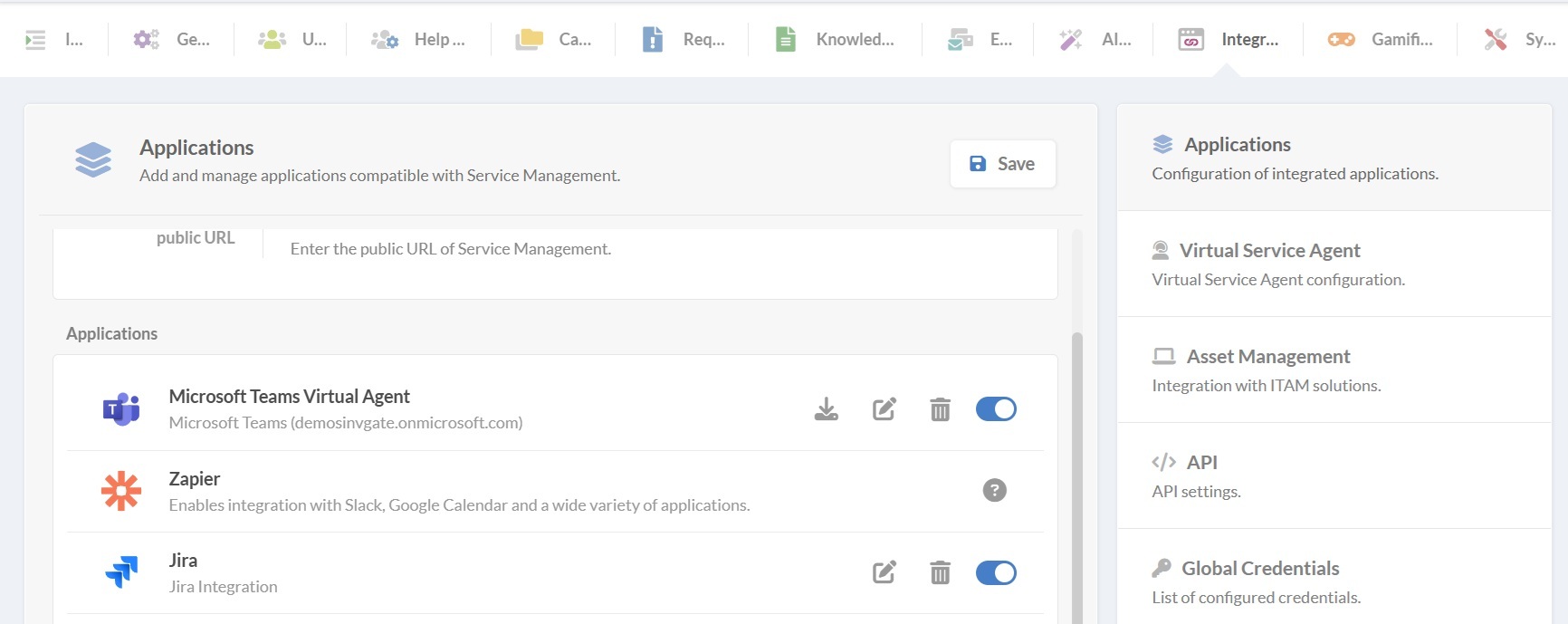The width and height of the screenshot is (1568, 624).
Task: Edit the Jira integration
Action: (x=884, y=572)
